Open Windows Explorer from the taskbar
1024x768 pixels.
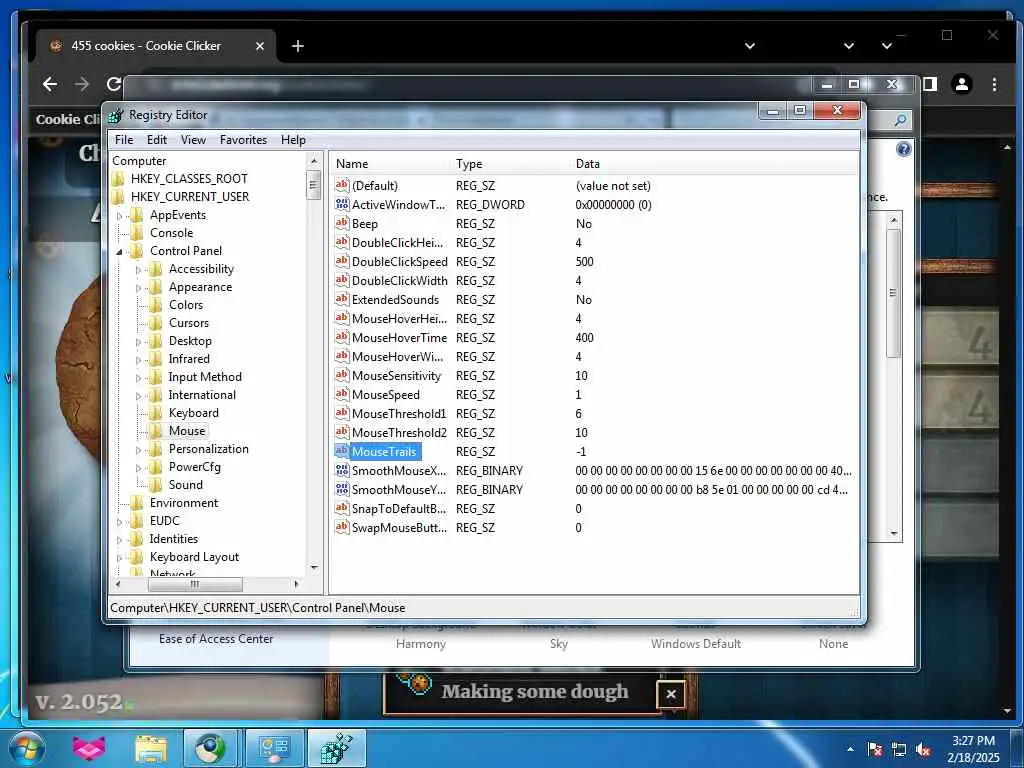tap(151, 748)
